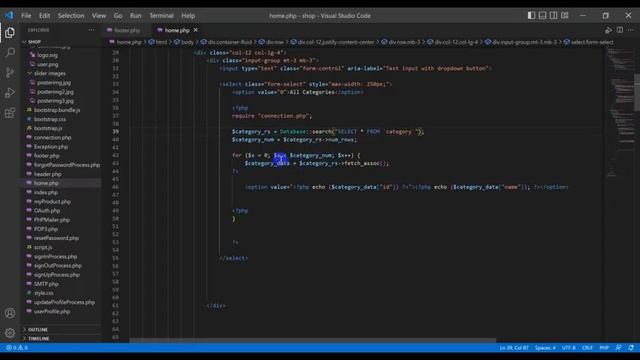
Task: Collapse the slider images folder
Action: 49,73
